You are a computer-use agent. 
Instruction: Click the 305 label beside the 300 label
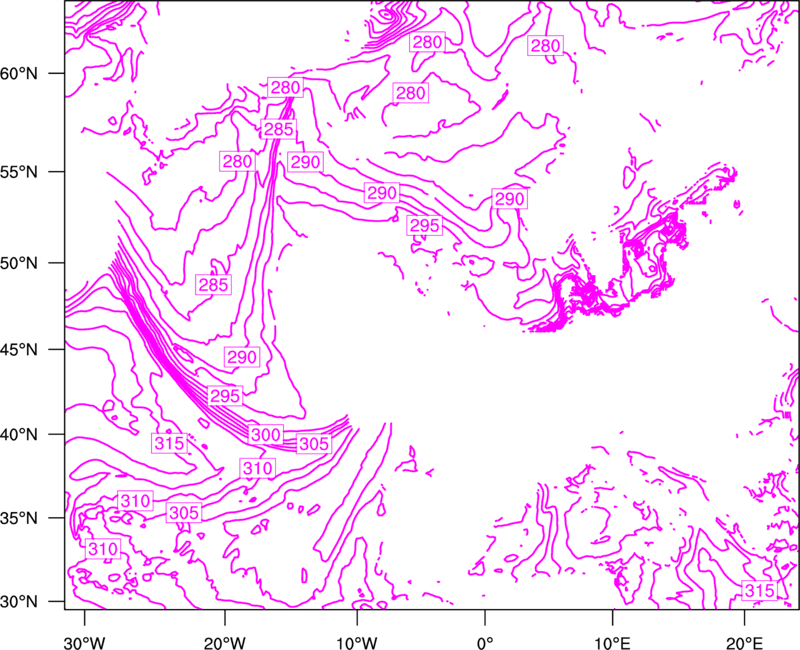314,444
